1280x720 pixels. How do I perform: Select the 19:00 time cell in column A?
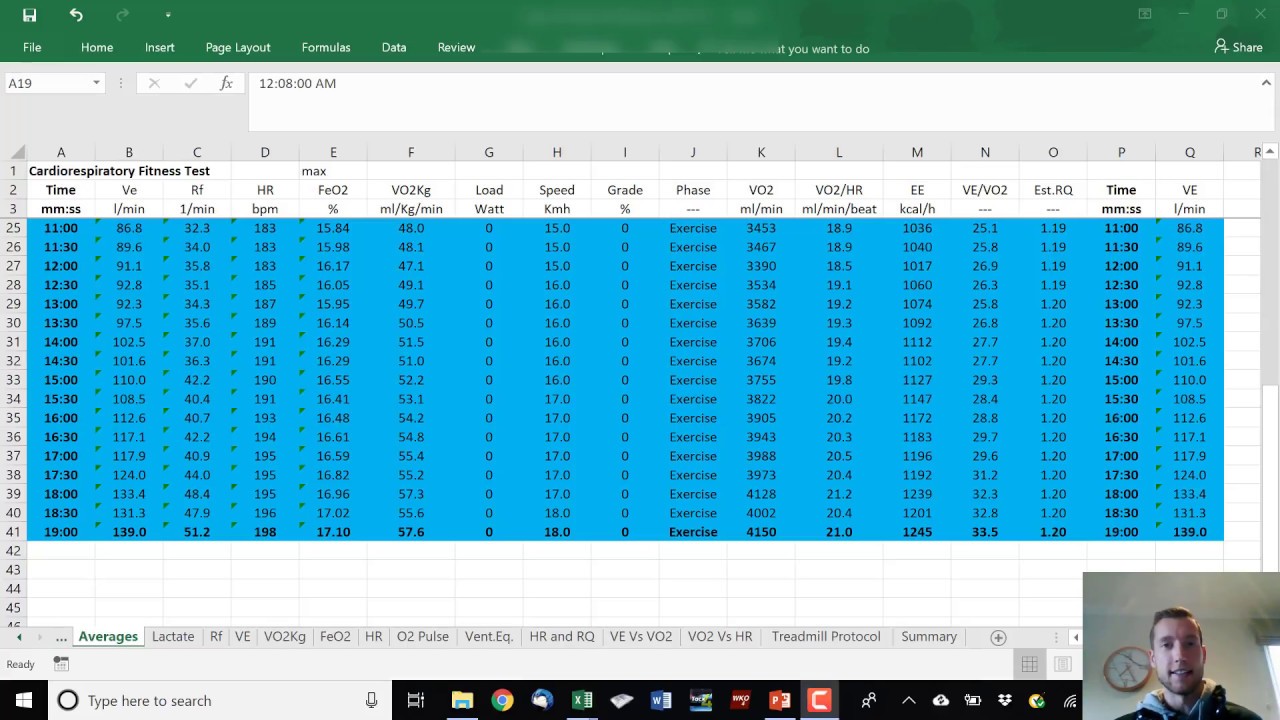tap(61, 532)
